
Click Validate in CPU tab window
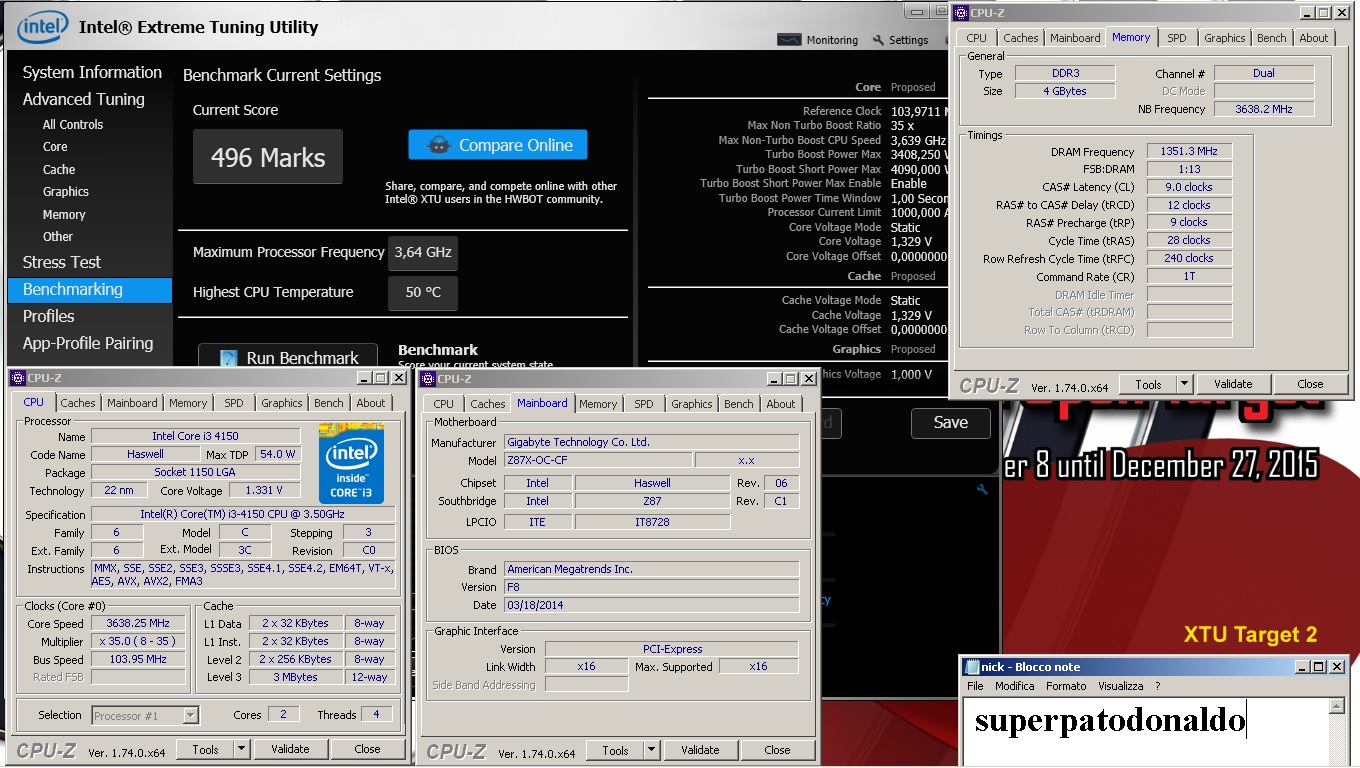(290, 749)
